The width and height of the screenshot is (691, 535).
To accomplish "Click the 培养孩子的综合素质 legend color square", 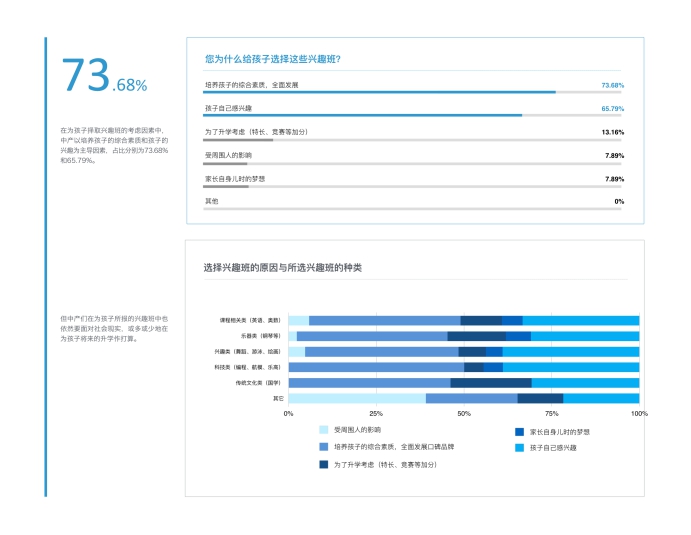I will [x=323, y=447].
